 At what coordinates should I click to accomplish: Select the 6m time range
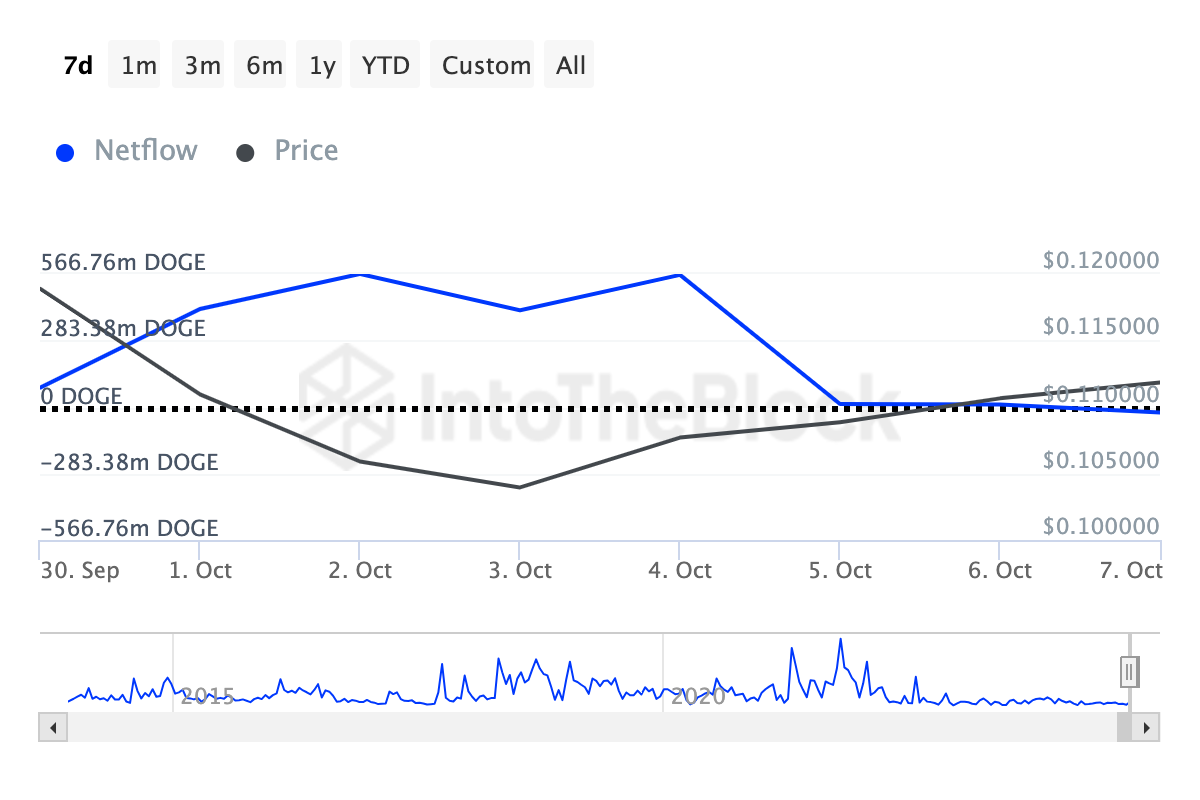point(264,65)
